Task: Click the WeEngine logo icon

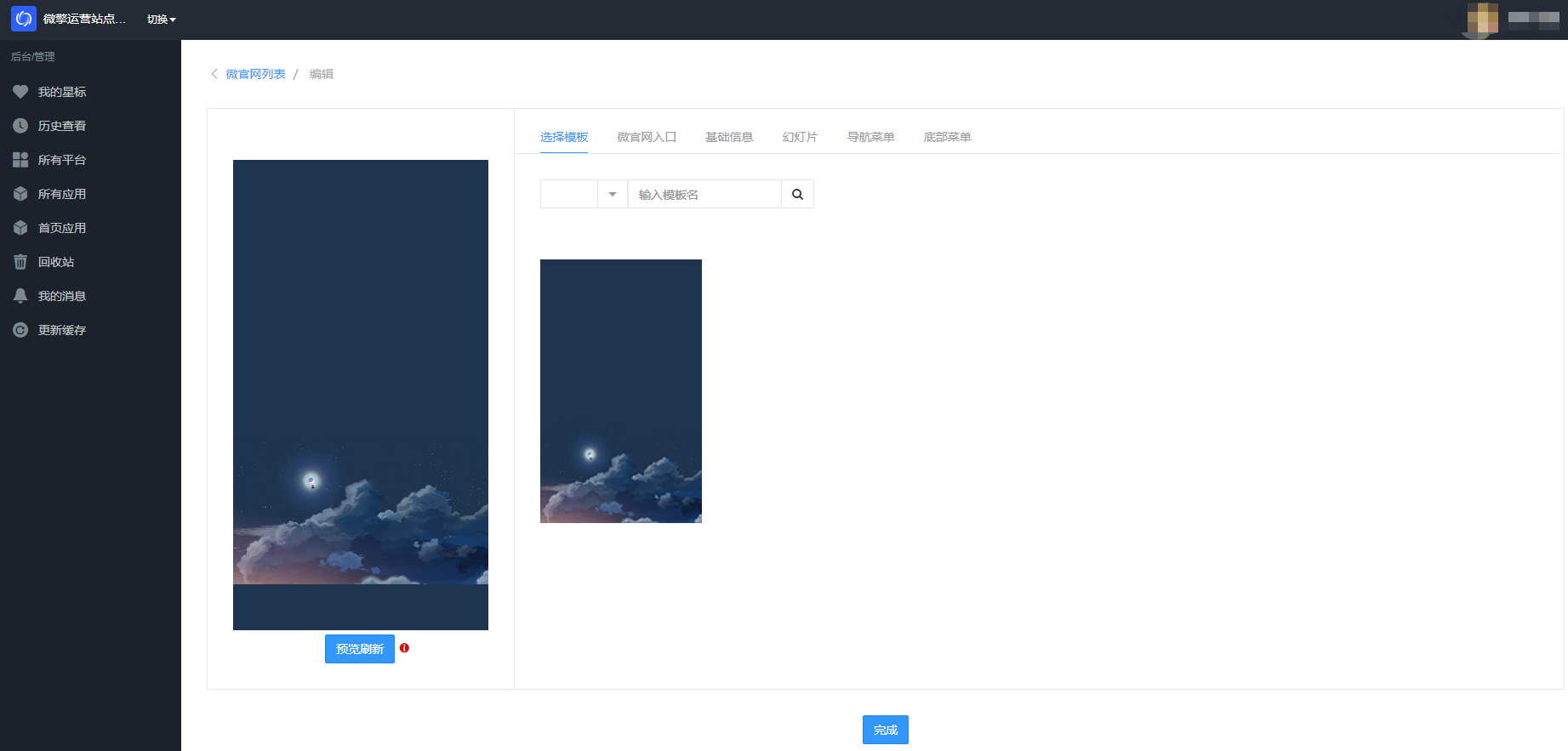Action: 24,19
